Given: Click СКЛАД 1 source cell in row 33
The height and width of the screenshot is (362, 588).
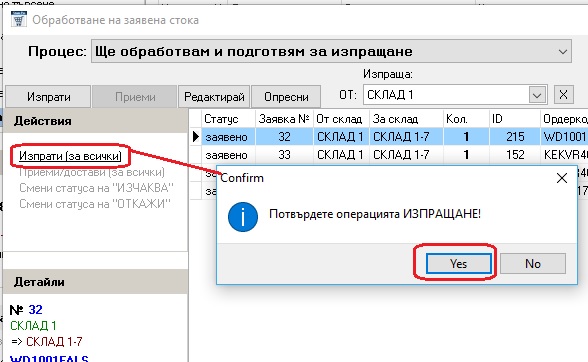Looking at the screenshot, I should pos(341,155).
